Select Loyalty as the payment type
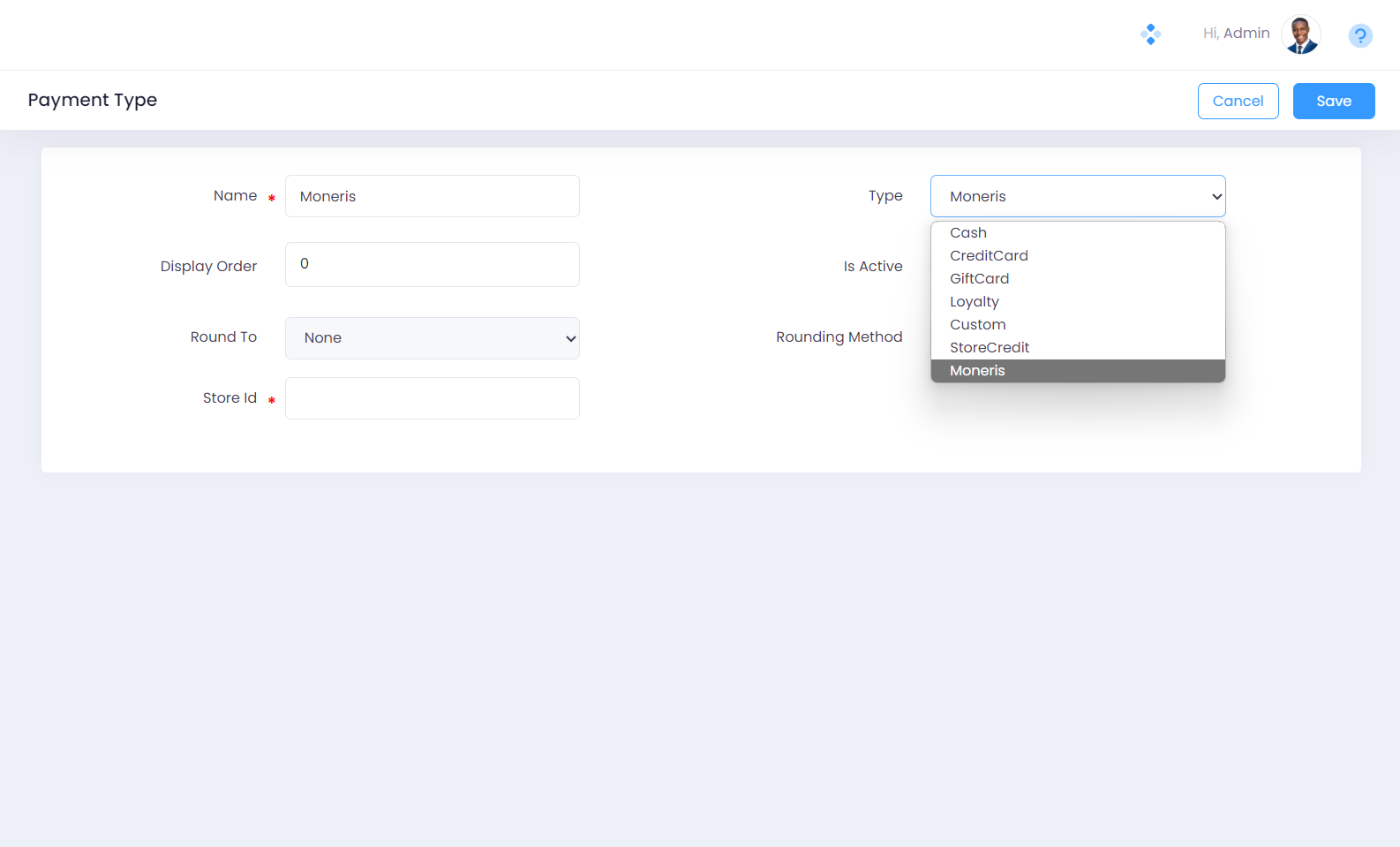The width and height of the screenshot is (1400, 847). point(975,302)
